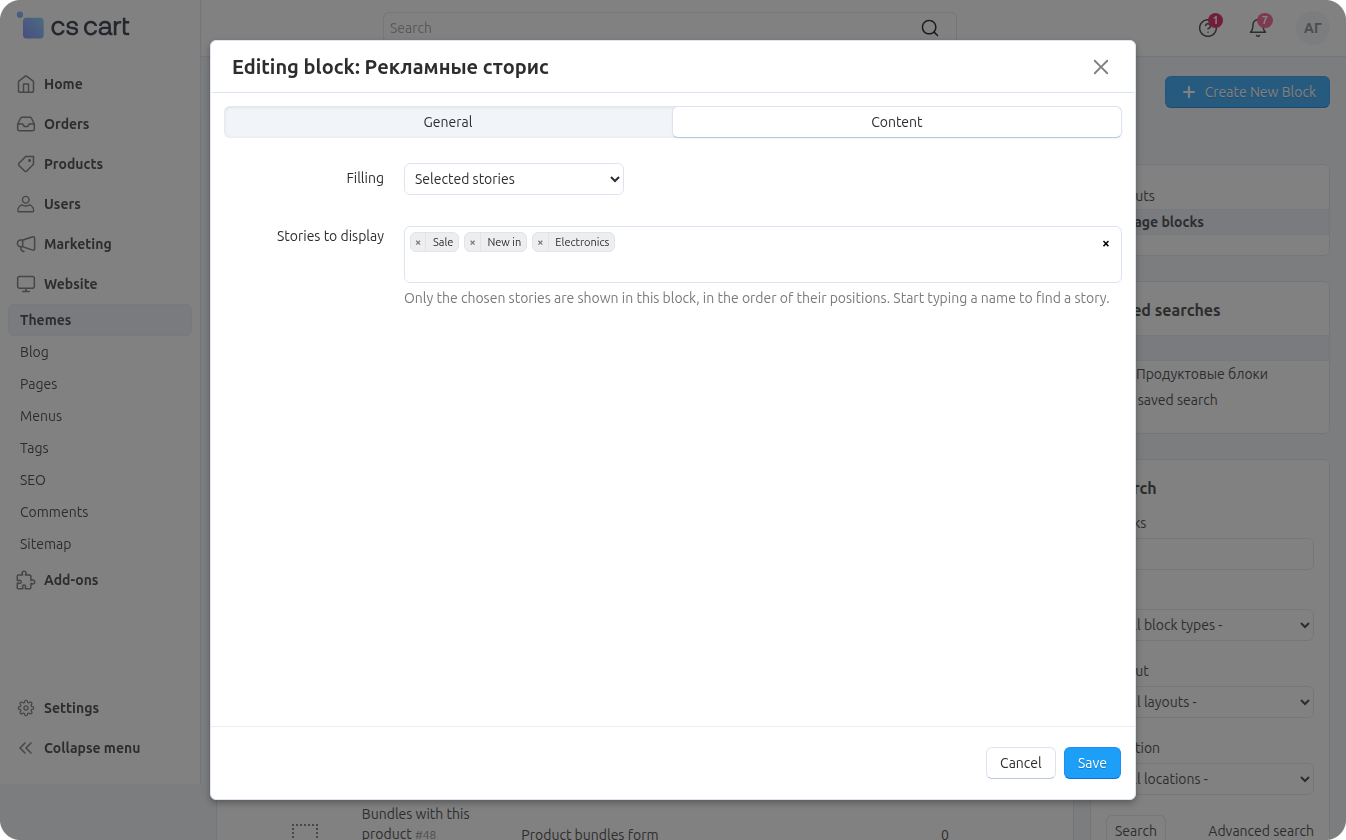The height and width of the screenshot is (840, 1346).
Task: Remove the Electronics story tag
Action: [x=540, y=242]
